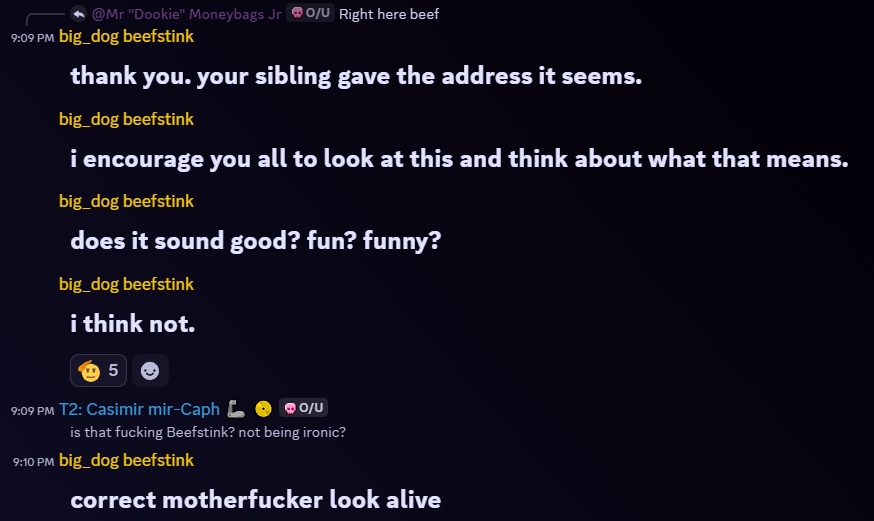Click the 9:09 PM timestamp beside Casimir
The height and width of the screenshot is (521, 874).
tap(33, 409)
